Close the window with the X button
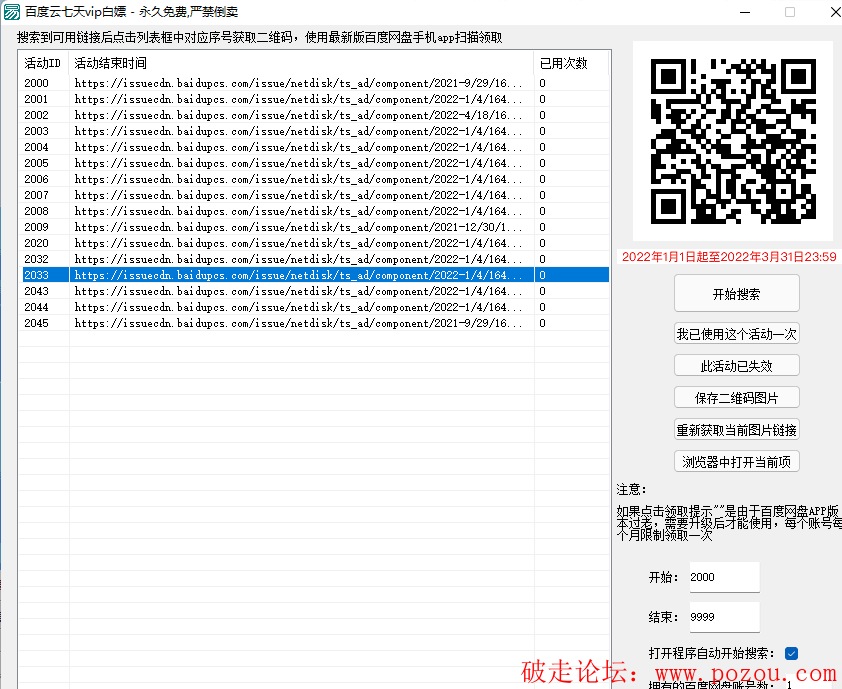Image resolution: width=842 pixels, height=689 pixels. tap(836, 12)
